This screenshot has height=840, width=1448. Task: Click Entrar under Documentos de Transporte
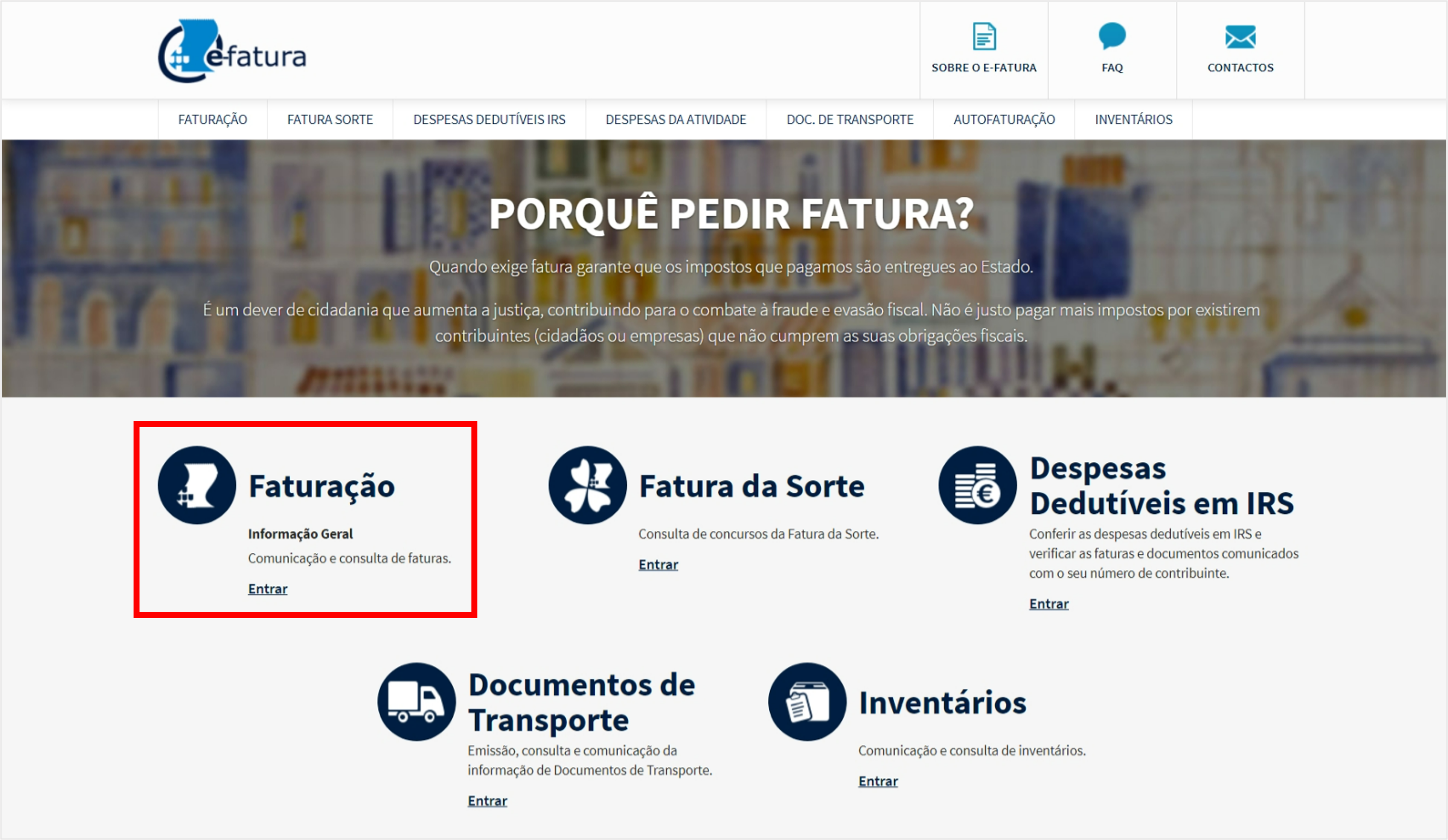coord(487,801)
